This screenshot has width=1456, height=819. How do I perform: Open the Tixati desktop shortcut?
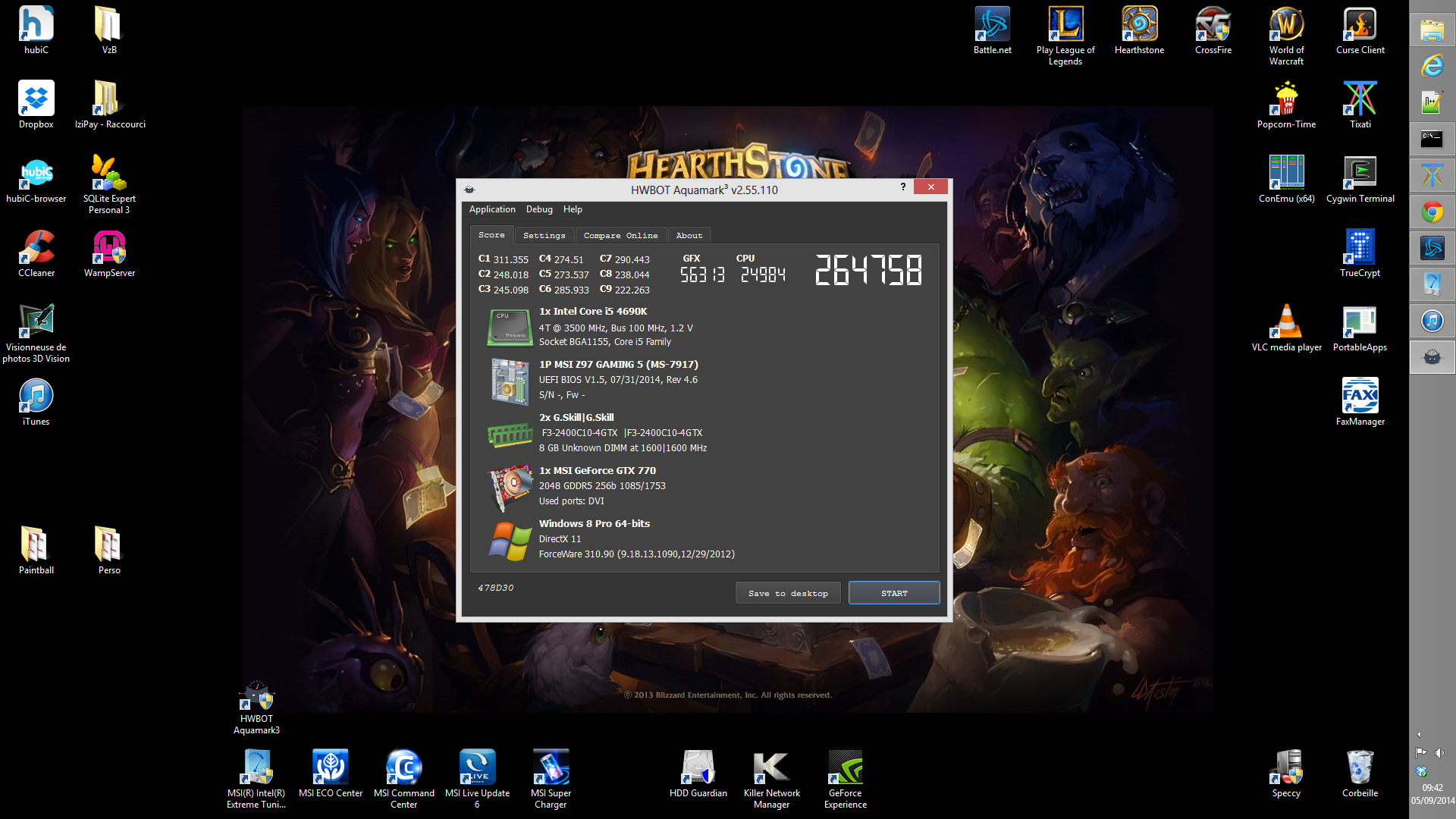click(x=1360, y=105)
